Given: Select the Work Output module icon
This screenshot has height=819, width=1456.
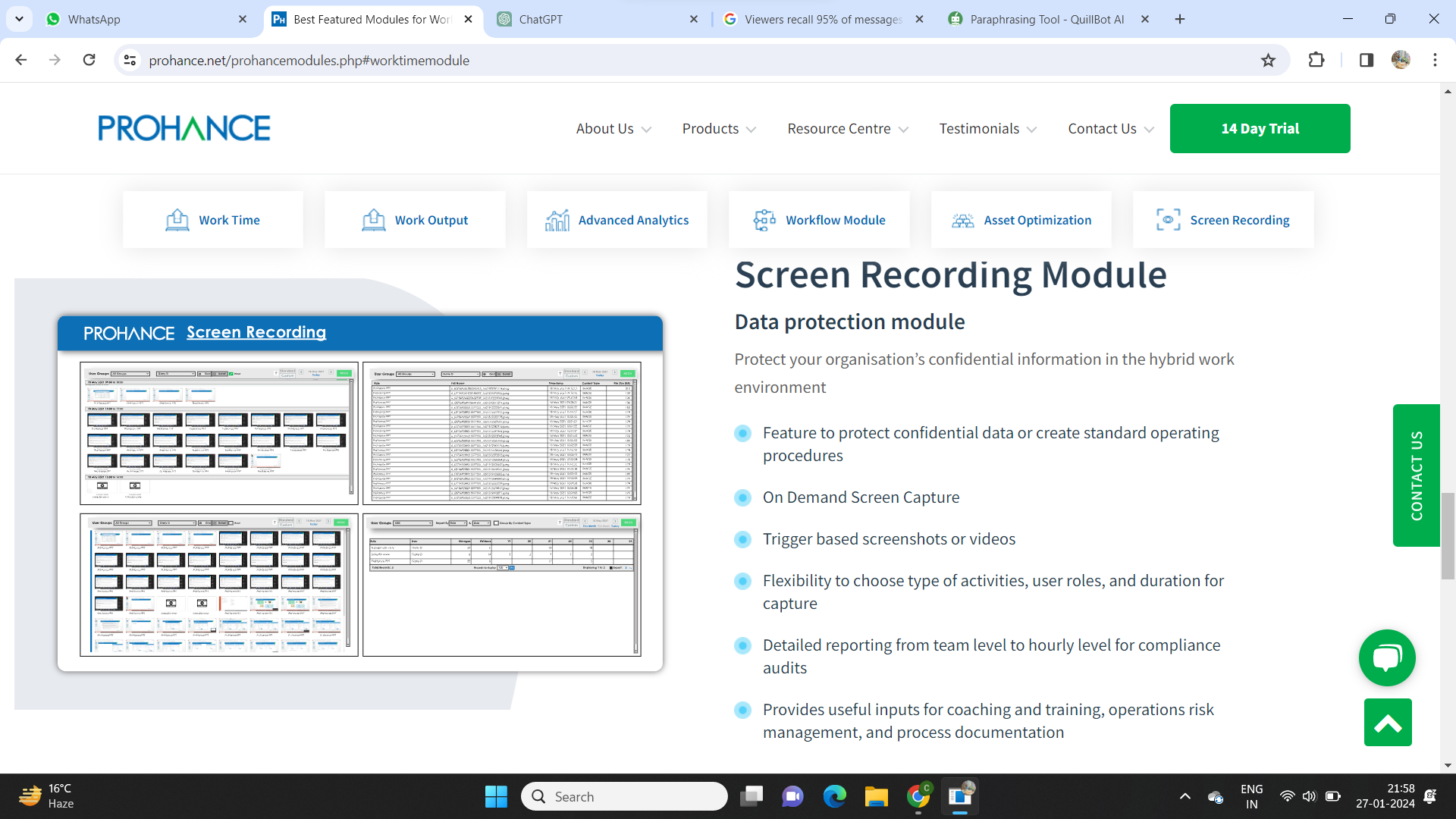Looking at the screenshot, I should pos(373,219).
